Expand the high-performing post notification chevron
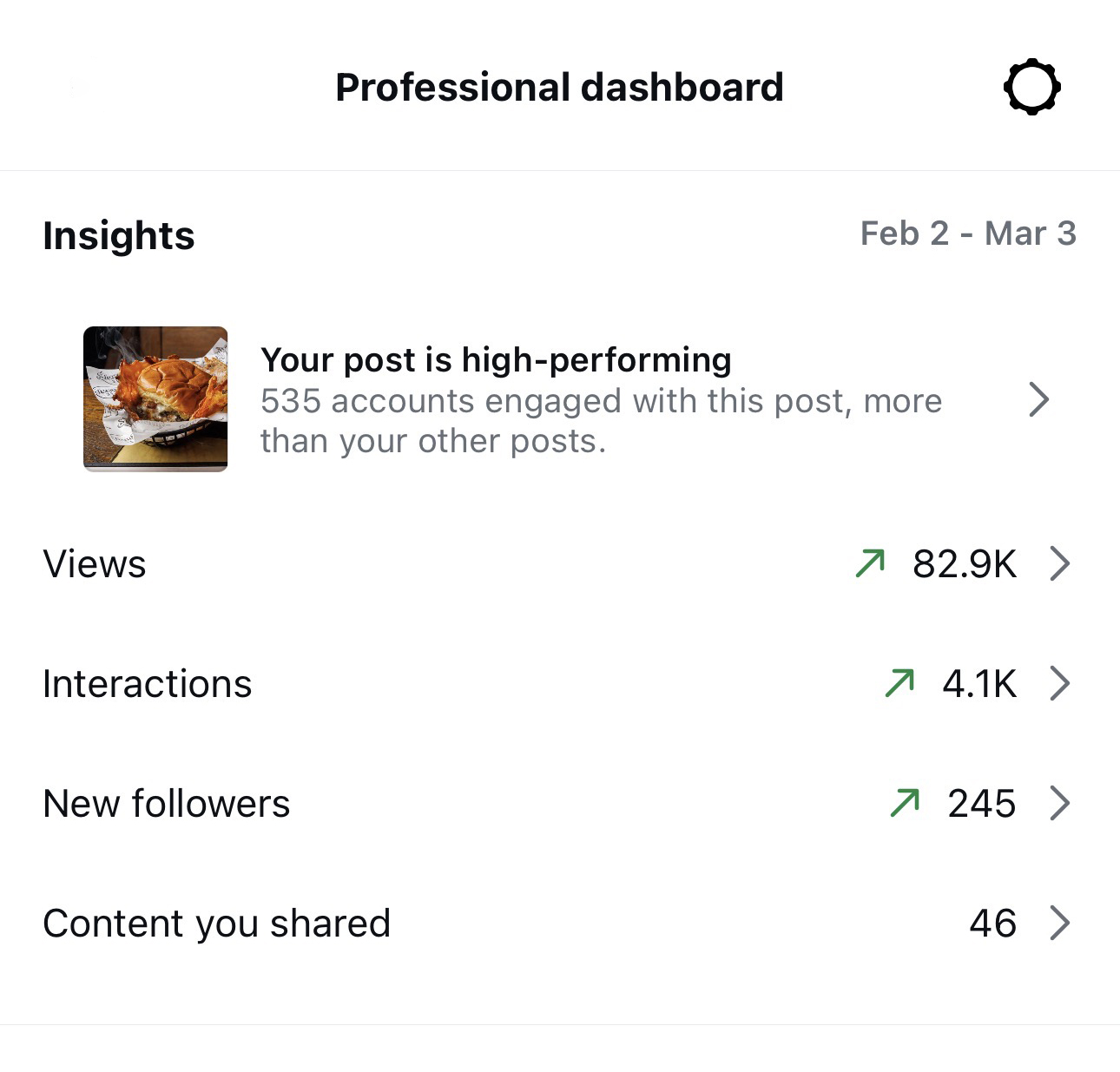The width and height of the screenshot is (1120, 1072). point(1038,400)
